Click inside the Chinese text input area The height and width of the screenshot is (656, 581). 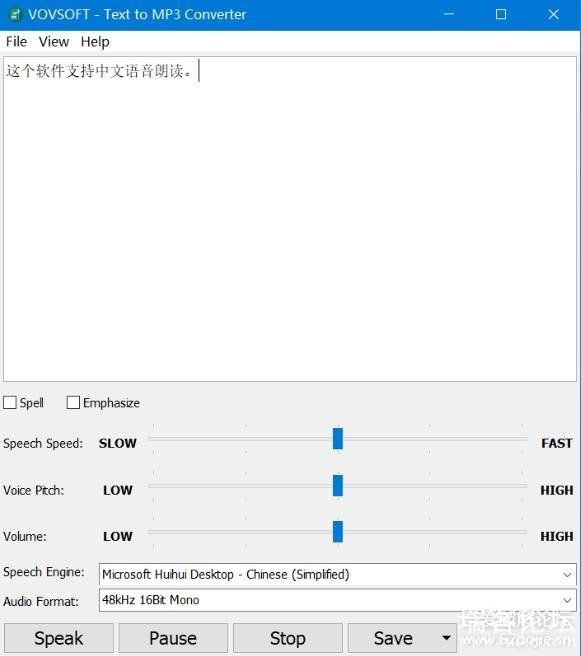(x=290, y=219)
